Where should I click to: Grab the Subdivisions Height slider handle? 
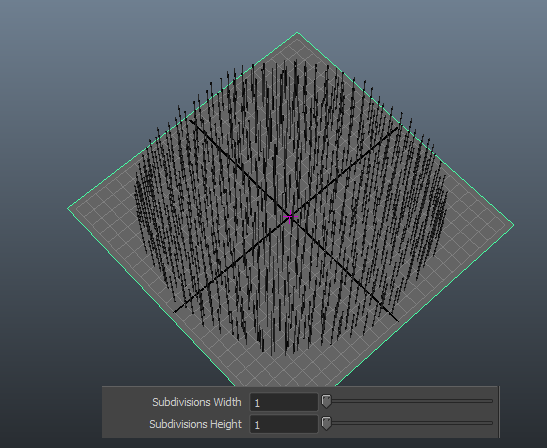coord(326,423)
